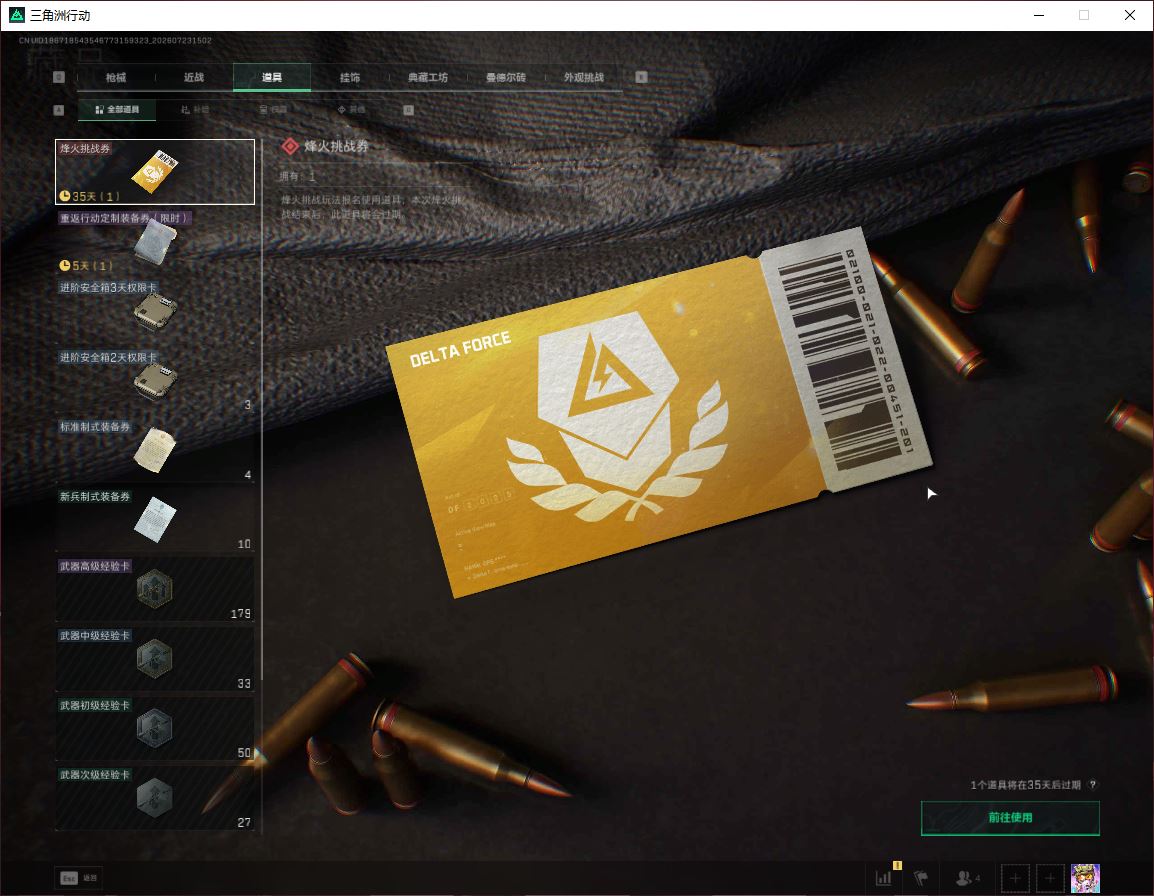Image resolution: width=1154 pixels, height=896 pixels.
Task: Click the question mark help icon beside expiry notice
Action: [1092, 785]
